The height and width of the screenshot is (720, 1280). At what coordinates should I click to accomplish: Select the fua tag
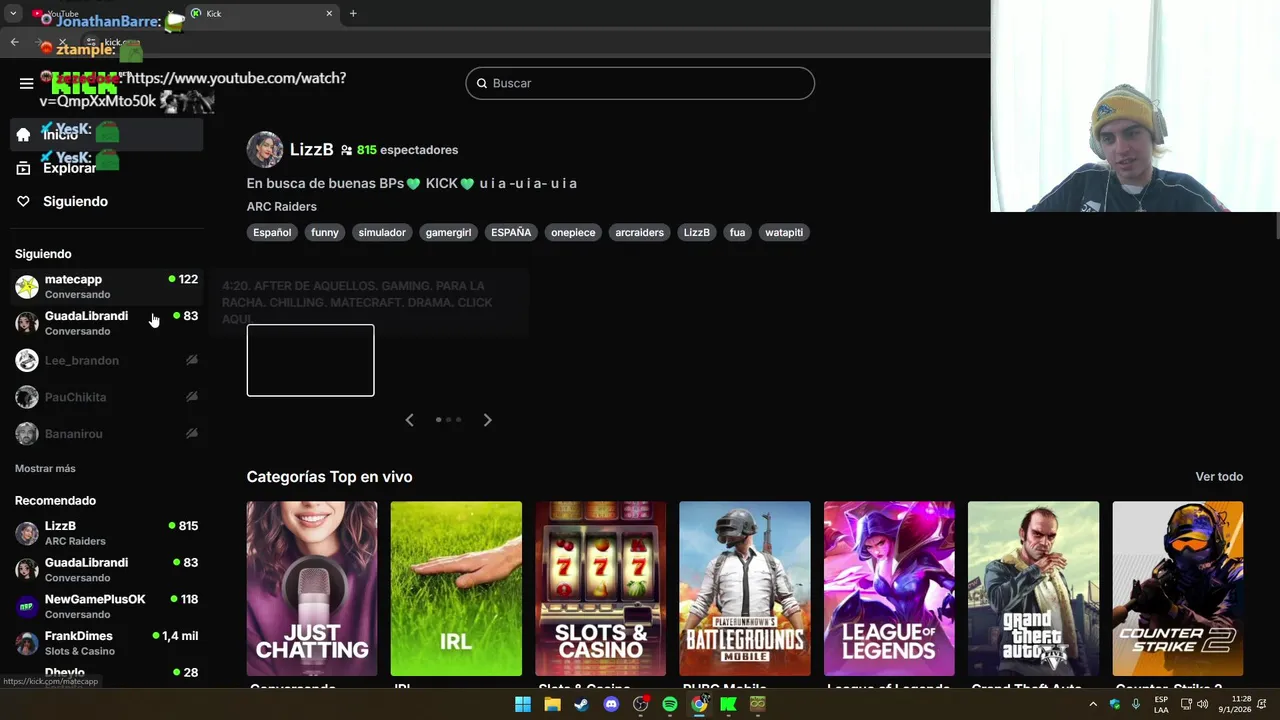pos(737,232)
